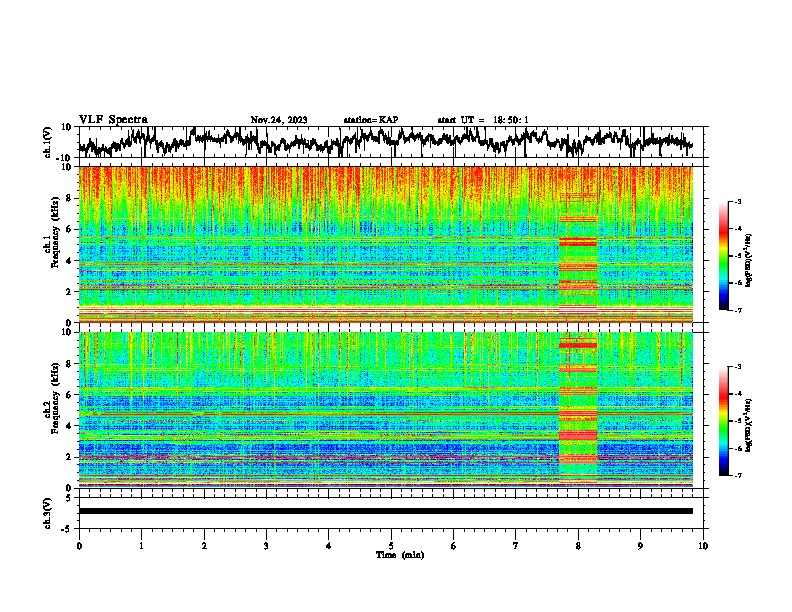Click time axis tick label "8"
This screenshot has width=792, height=612.
point(578,546)
